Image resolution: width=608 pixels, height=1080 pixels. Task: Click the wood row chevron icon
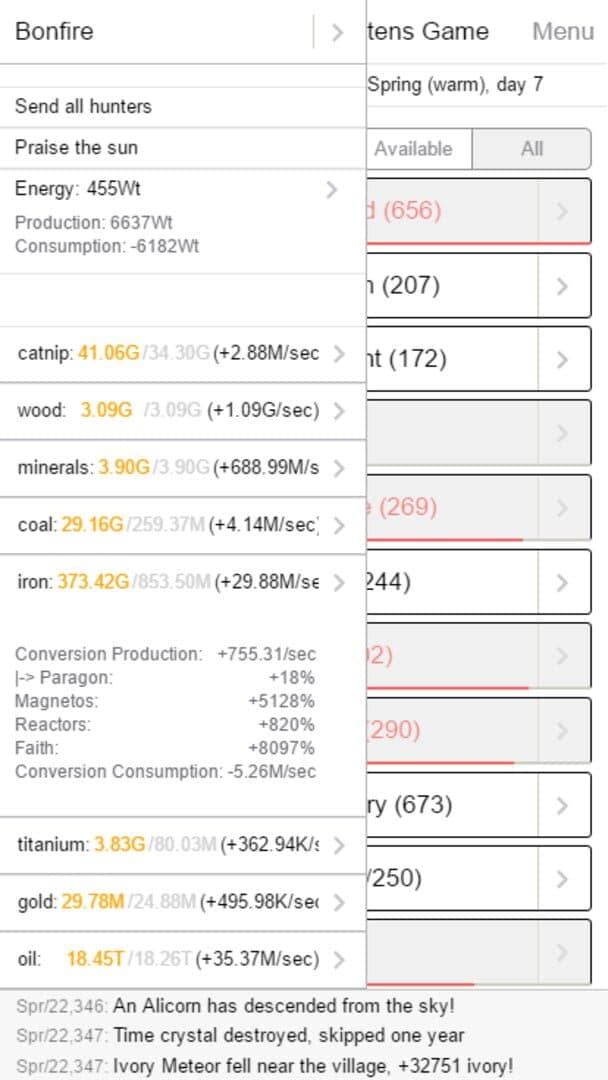[x=340, y=410]
